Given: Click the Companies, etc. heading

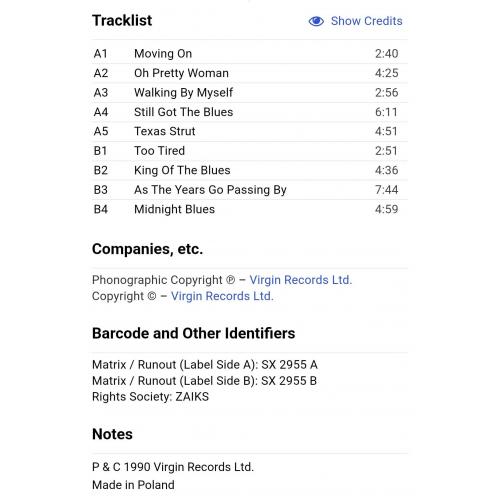Looking at the screenshot, I should click(x=147, y=249).
